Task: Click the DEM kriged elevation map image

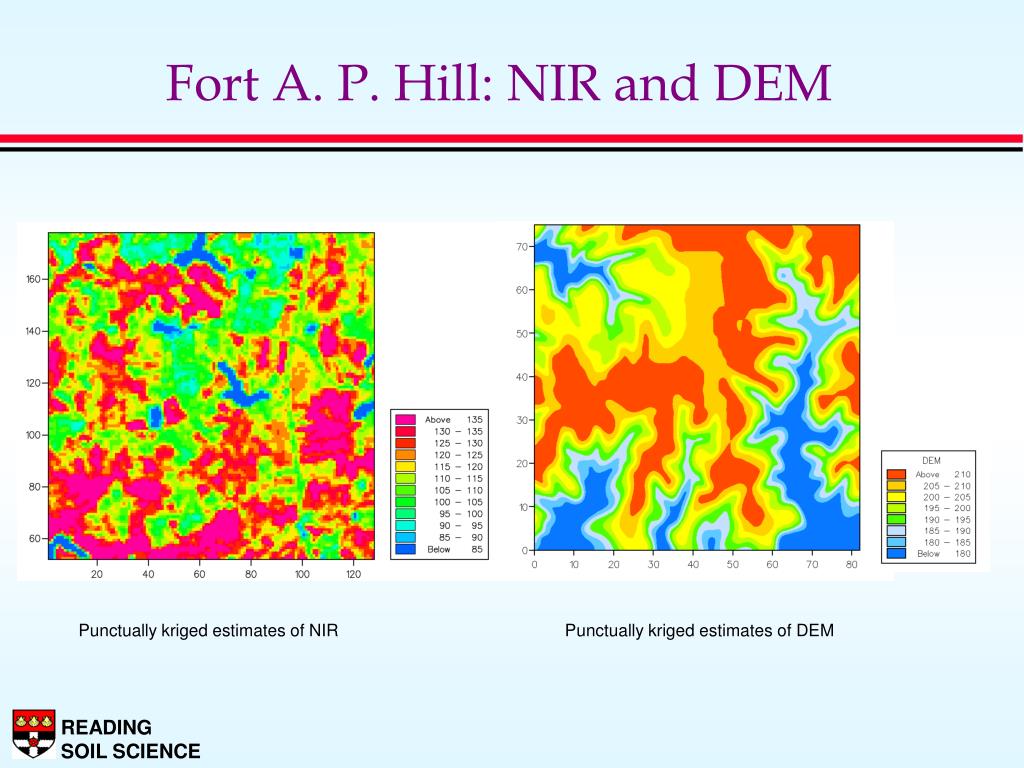Action: point(697,387)
